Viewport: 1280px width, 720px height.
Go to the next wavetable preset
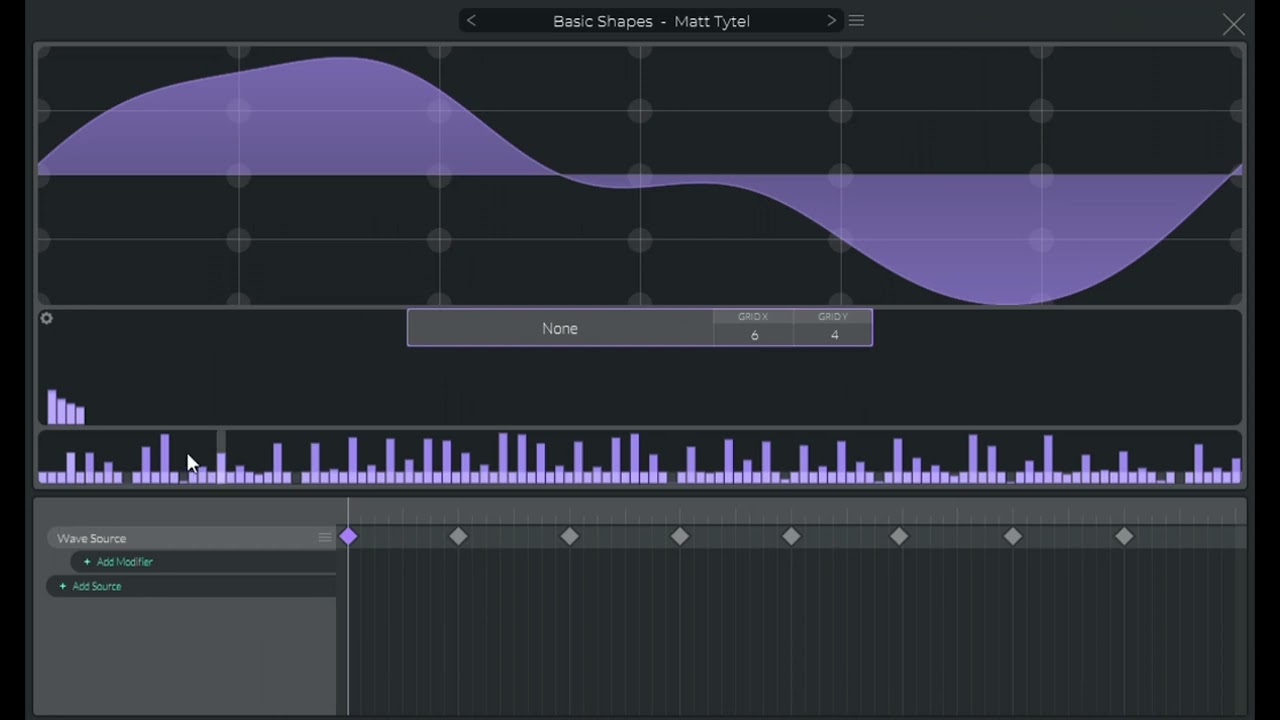831,21
